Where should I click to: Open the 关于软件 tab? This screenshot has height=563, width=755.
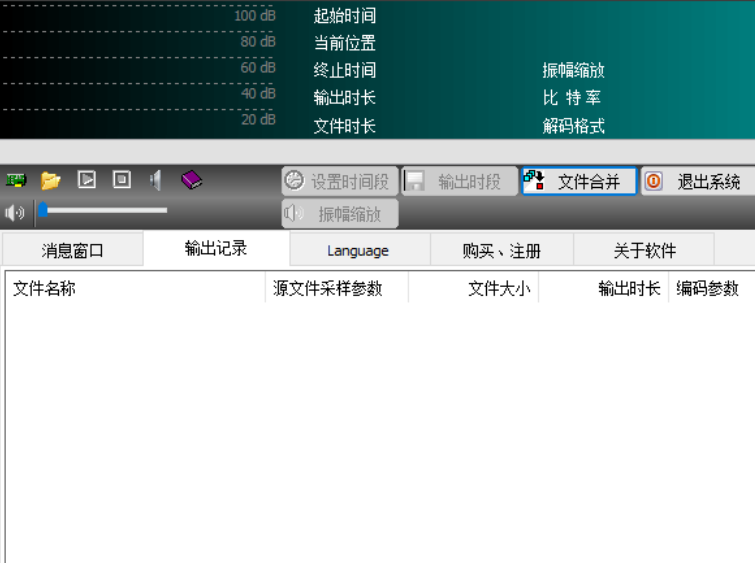click(644, 250)
